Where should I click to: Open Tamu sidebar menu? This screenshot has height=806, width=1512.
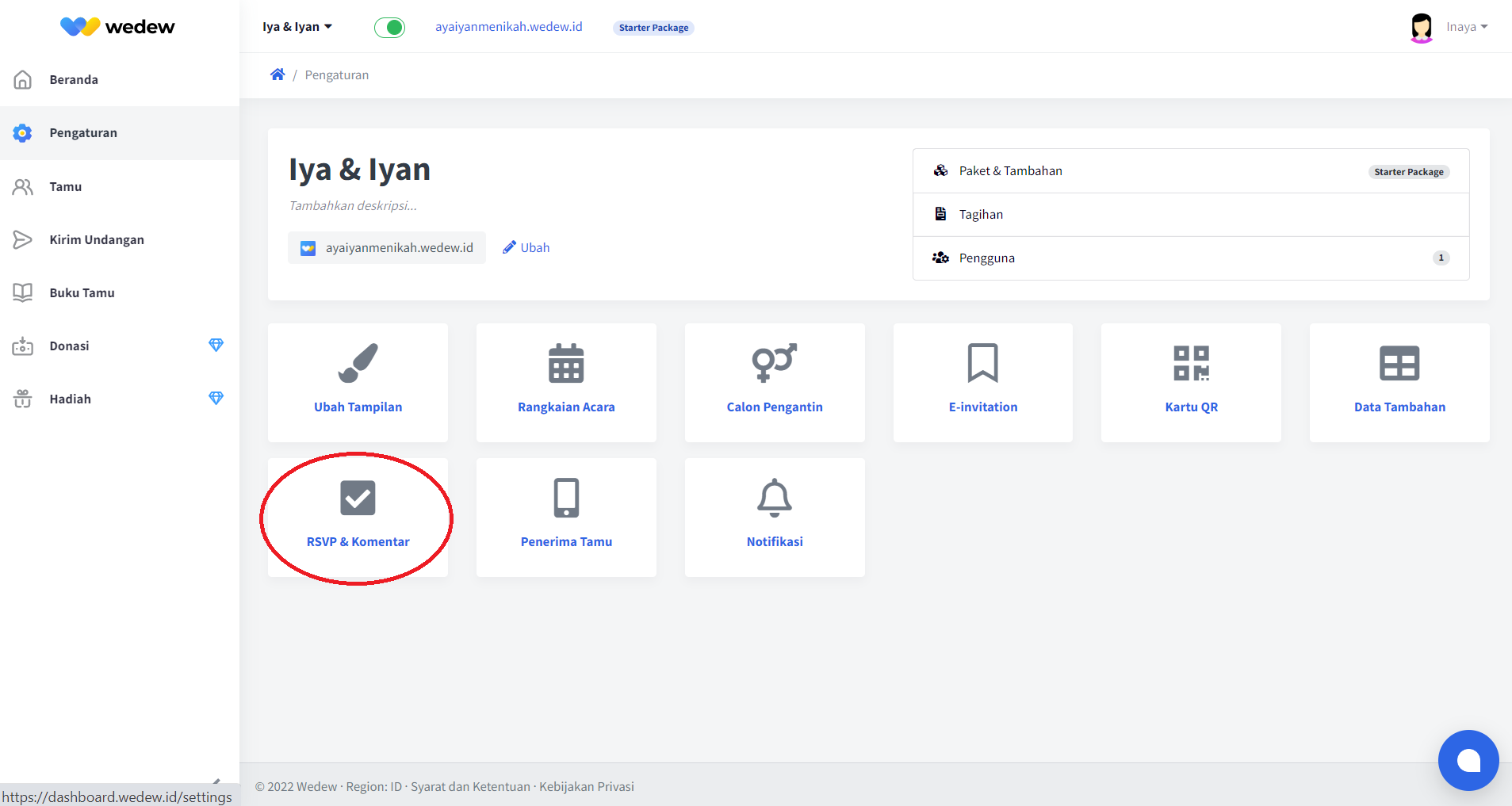120,187
